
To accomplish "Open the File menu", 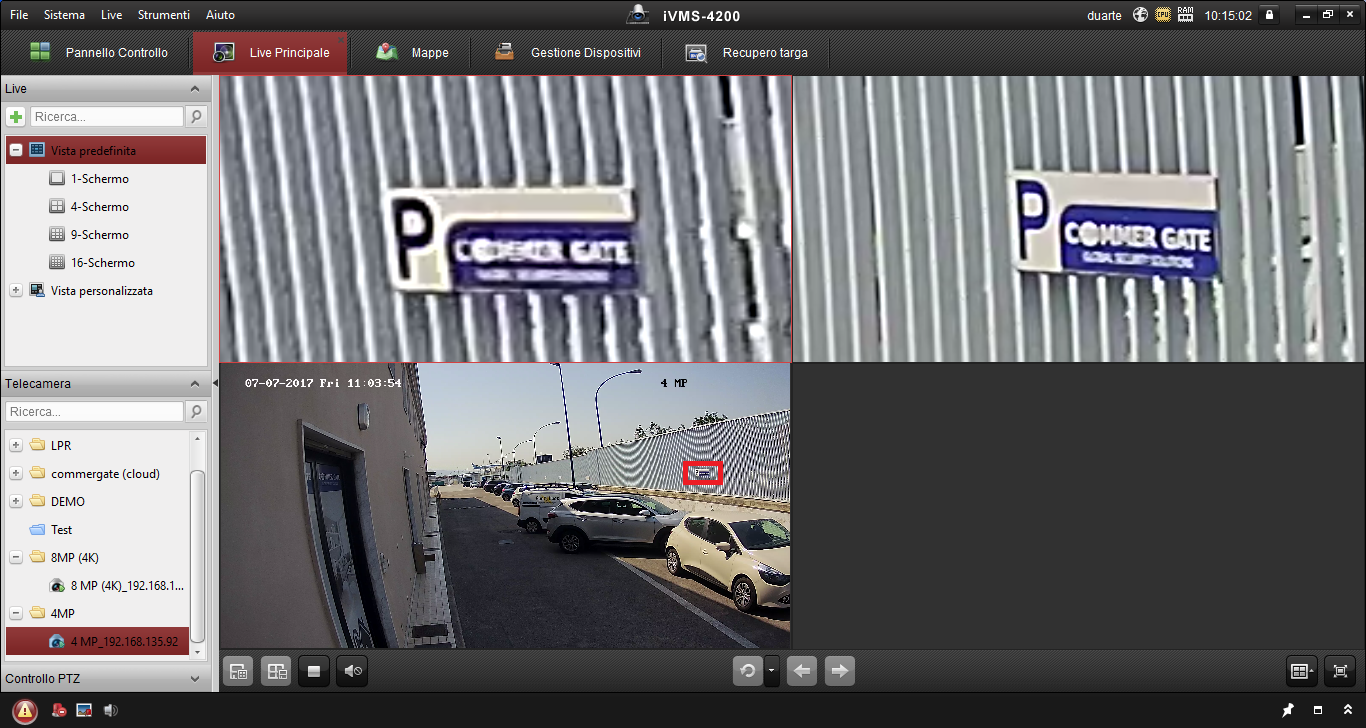I will point(19,15).
